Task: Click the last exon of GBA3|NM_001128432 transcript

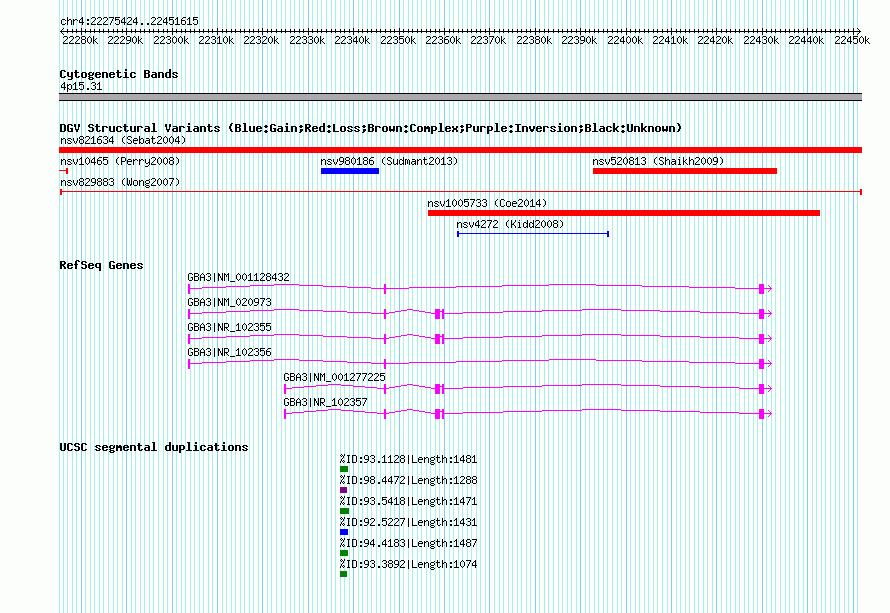Action: (x=762, y=289)
